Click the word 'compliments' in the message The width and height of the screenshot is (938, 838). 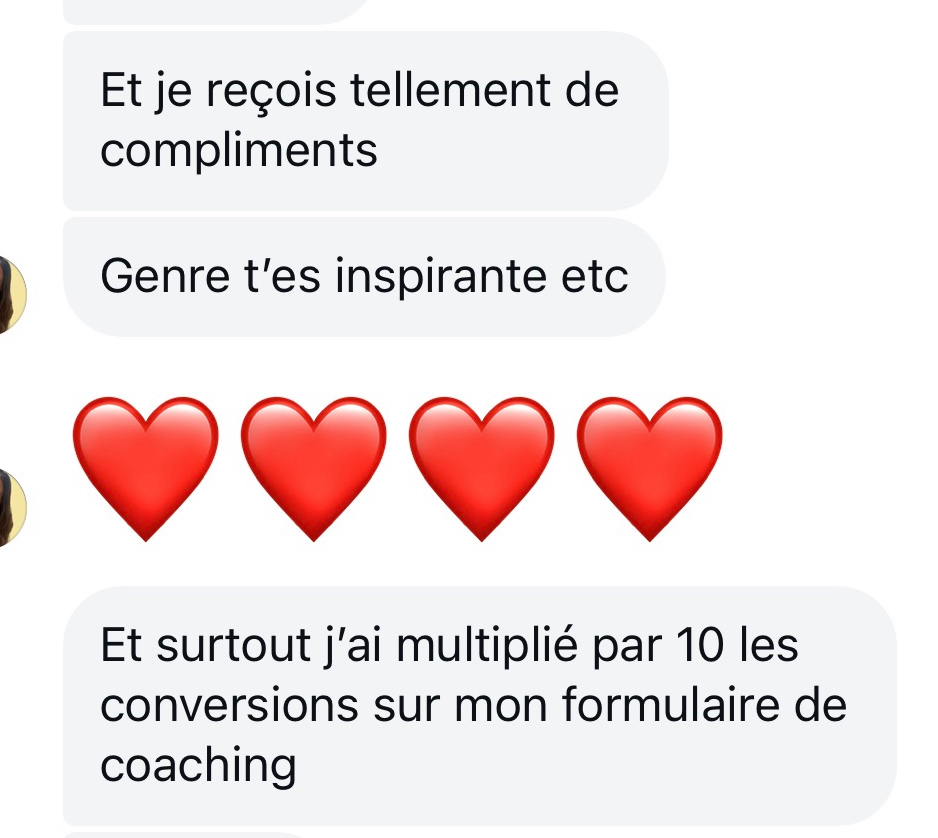[x=239, y=151]
